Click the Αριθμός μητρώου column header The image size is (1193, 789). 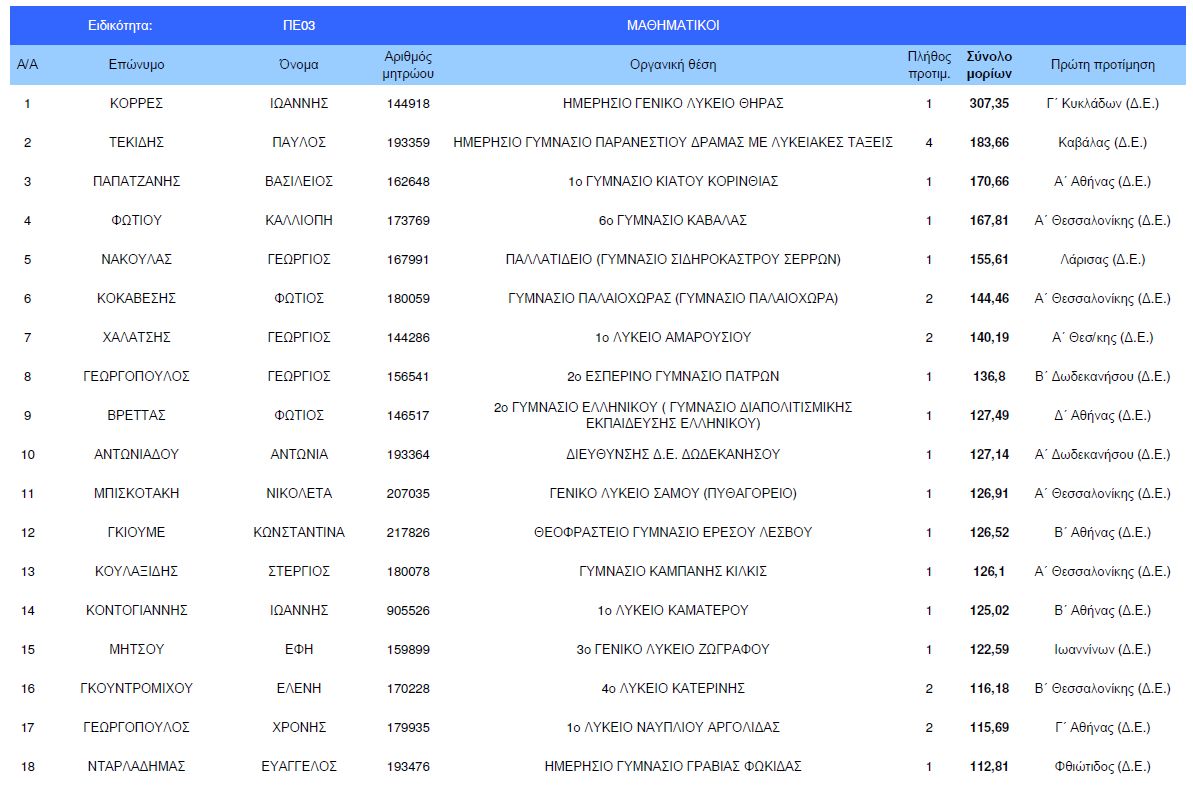[x=408, y=65]
